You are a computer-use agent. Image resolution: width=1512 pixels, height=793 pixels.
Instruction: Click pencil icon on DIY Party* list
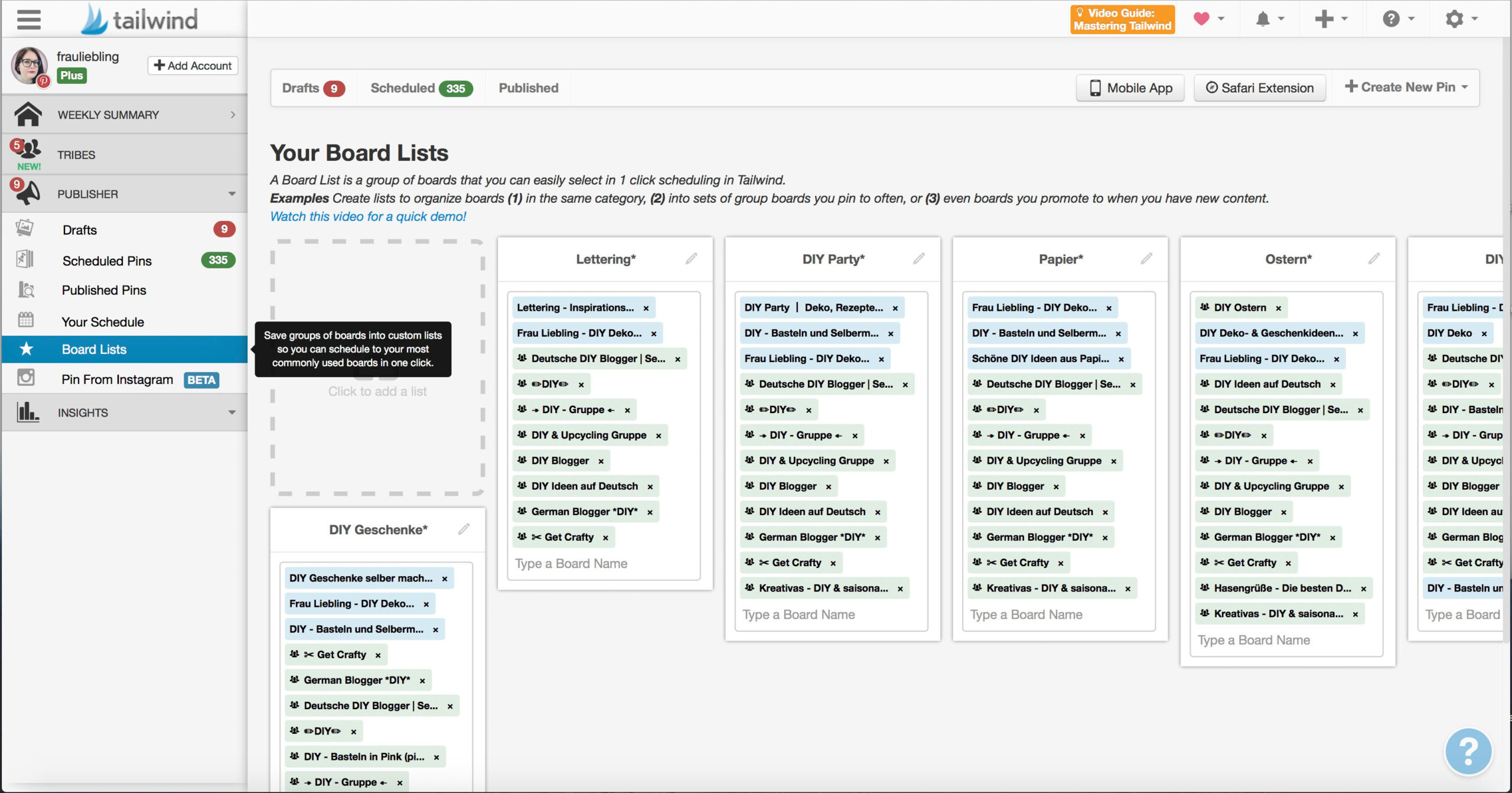918,259
